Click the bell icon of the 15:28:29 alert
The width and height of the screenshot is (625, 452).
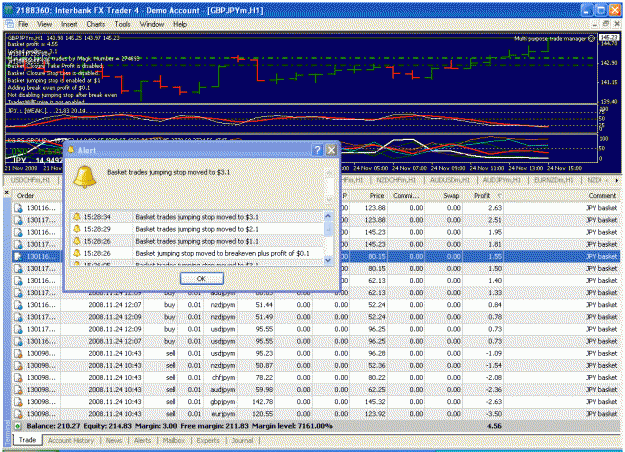(x=77, y=229)
